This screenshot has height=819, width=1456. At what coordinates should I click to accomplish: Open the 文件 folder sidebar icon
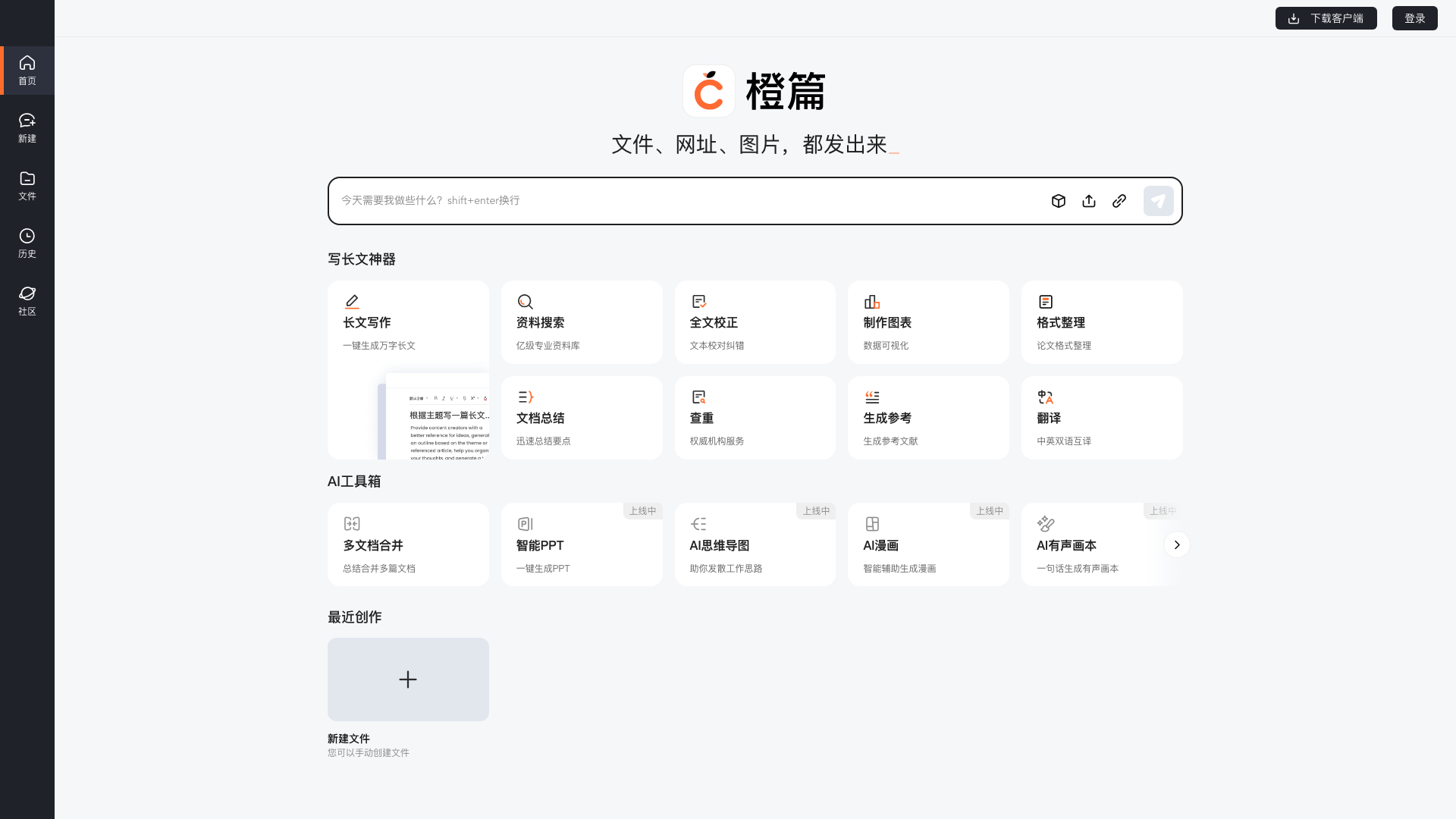(27, 178)
